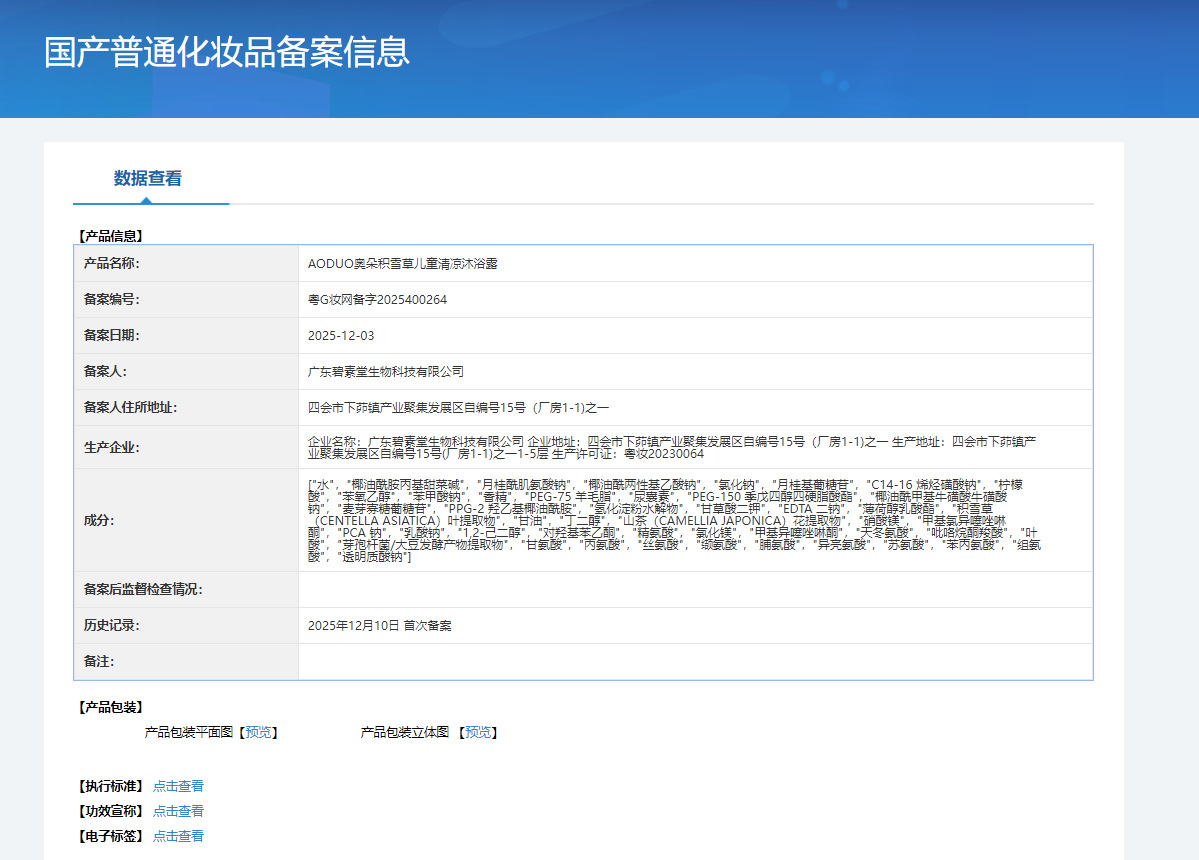Click 点击查看 next to 执行标准
Screen dimensions: 1199x860
click(178, 786)
